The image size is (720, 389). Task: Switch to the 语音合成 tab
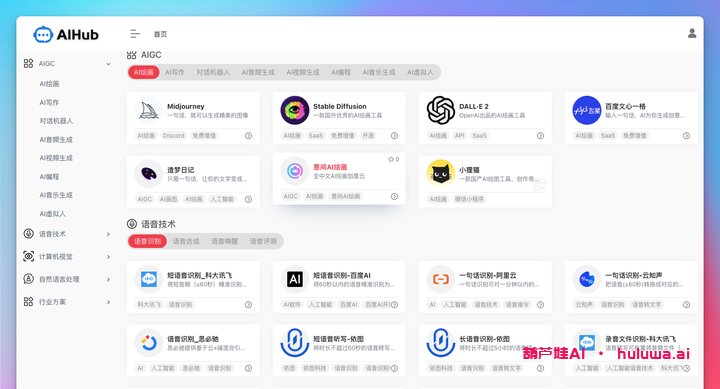[x=186, y=241]
